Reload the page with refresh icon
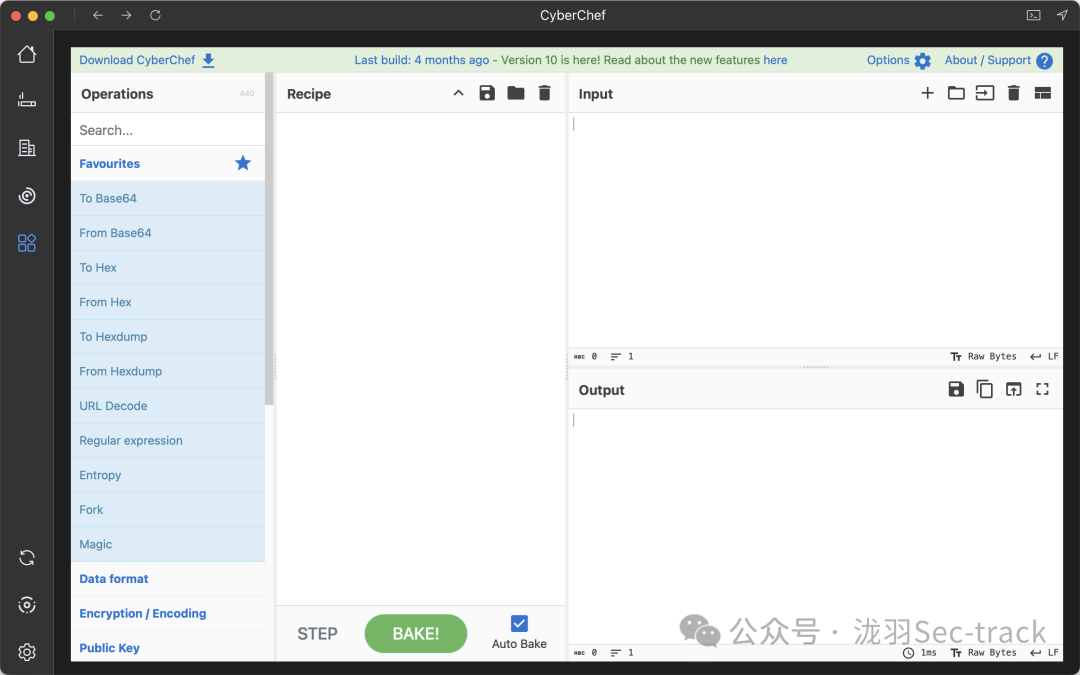This screenshot has width=1080, height=675. coord(156,15)
